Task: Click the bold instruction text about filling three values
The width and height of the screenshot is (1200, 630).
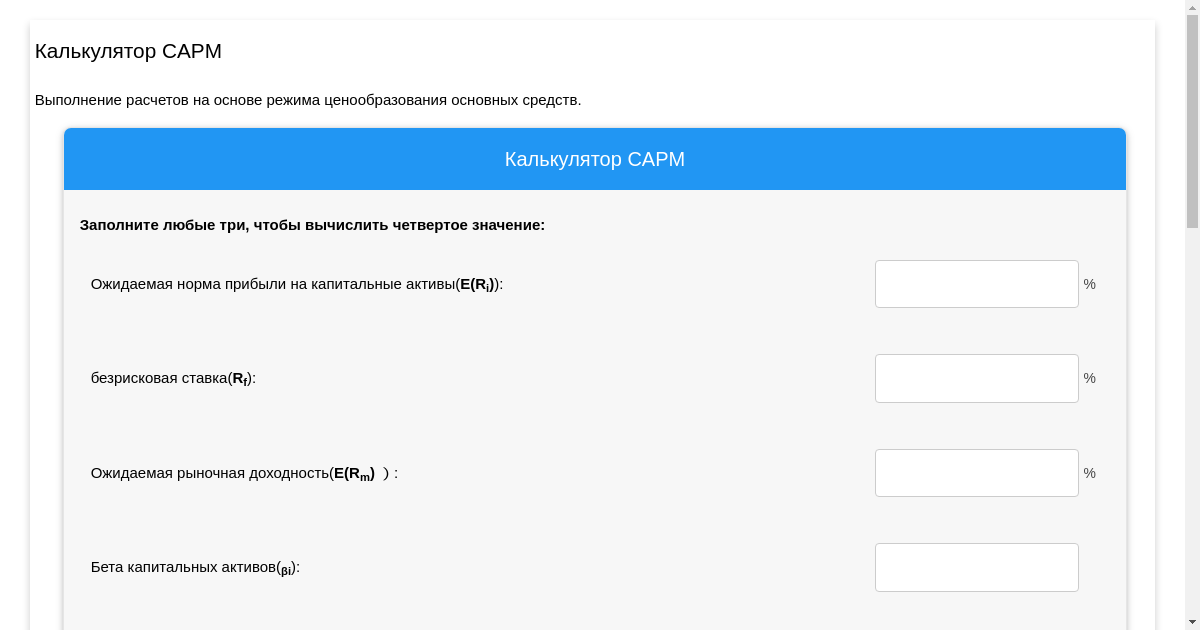Action: pyautogui.click(x=313, y=225)
